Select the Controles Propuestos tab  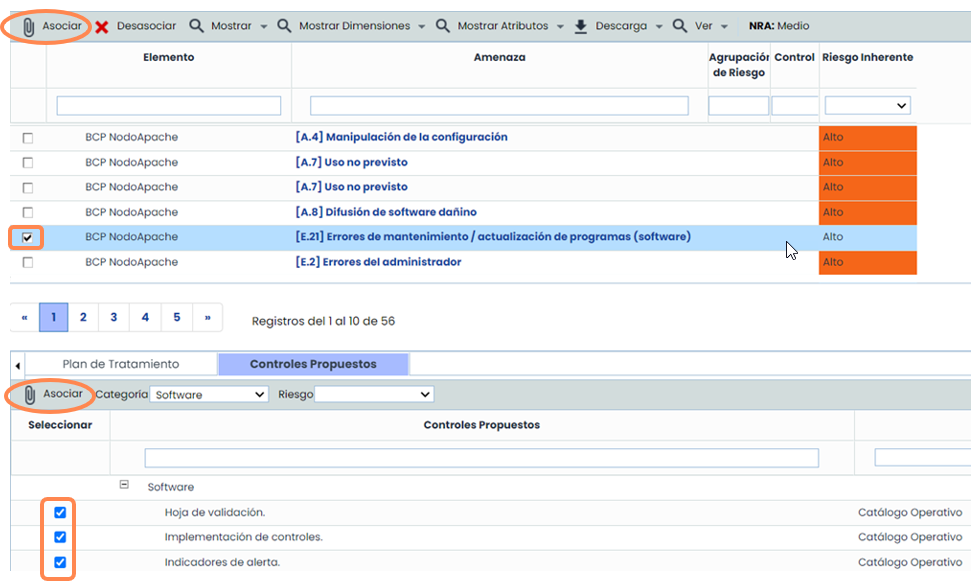coord(313,364)
